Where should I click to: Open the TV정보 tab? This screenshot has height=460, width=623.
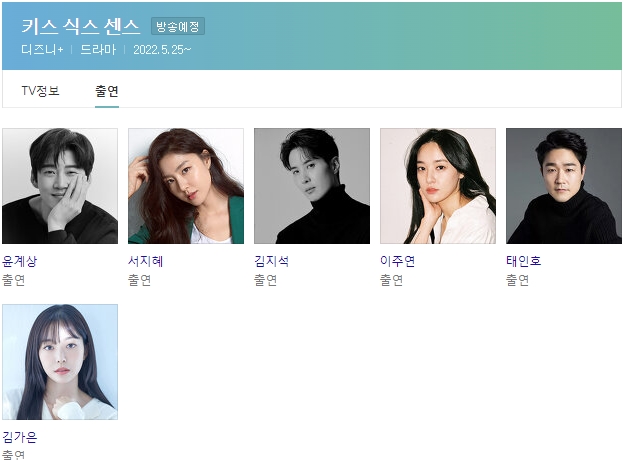41,91
